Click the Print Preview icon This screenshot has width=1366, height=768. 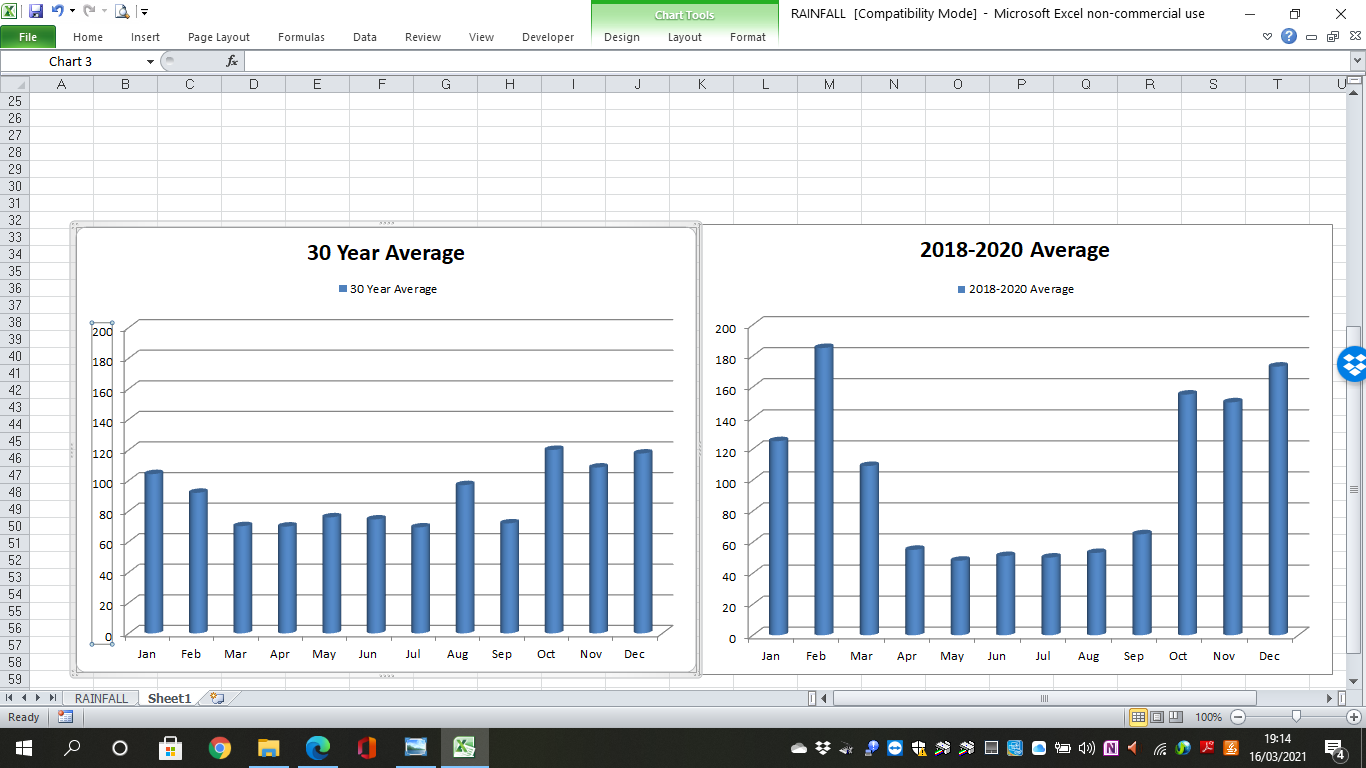pyautogui.click(x=122, y=12)
